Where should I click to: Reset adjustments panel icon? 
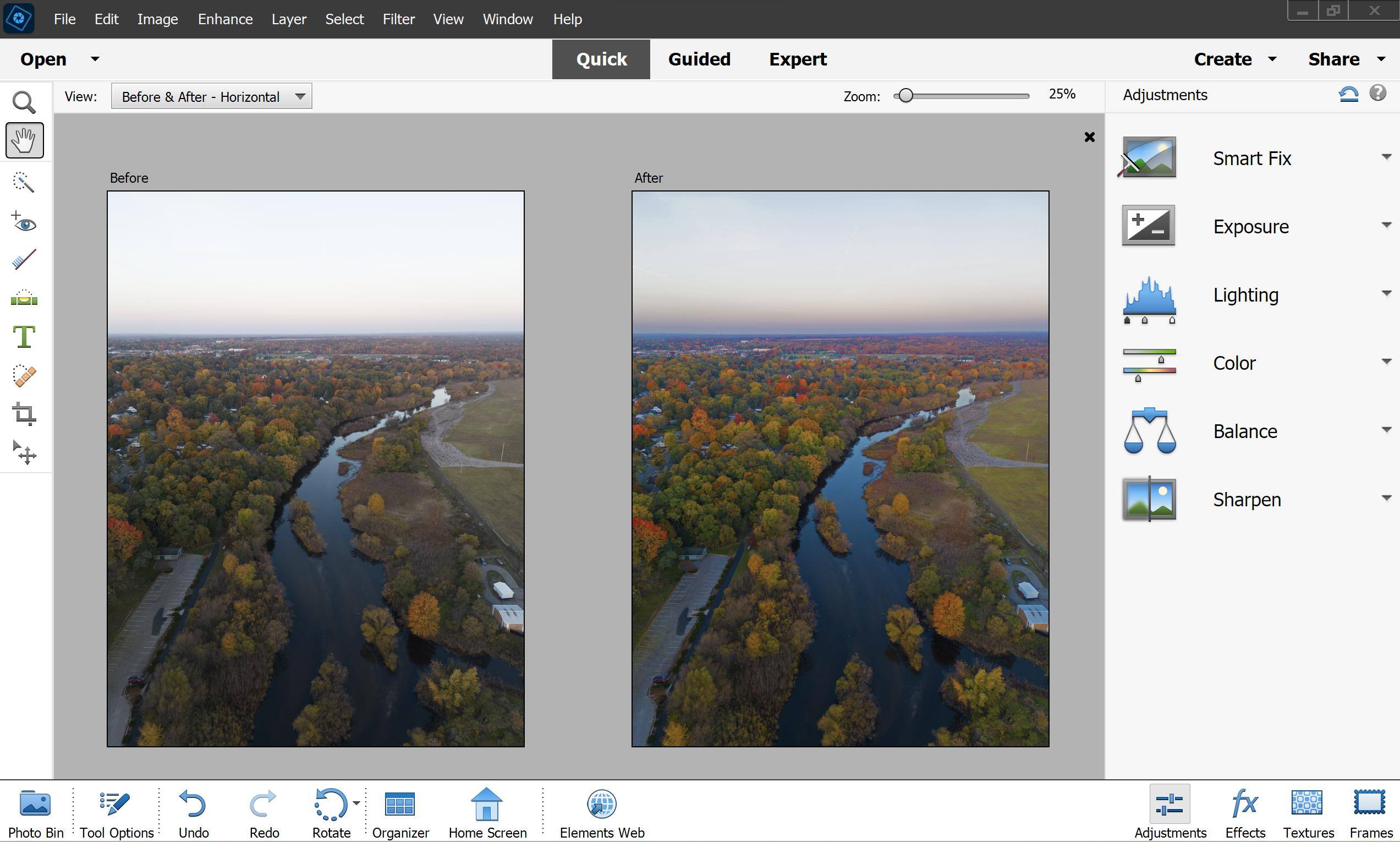1348,94
